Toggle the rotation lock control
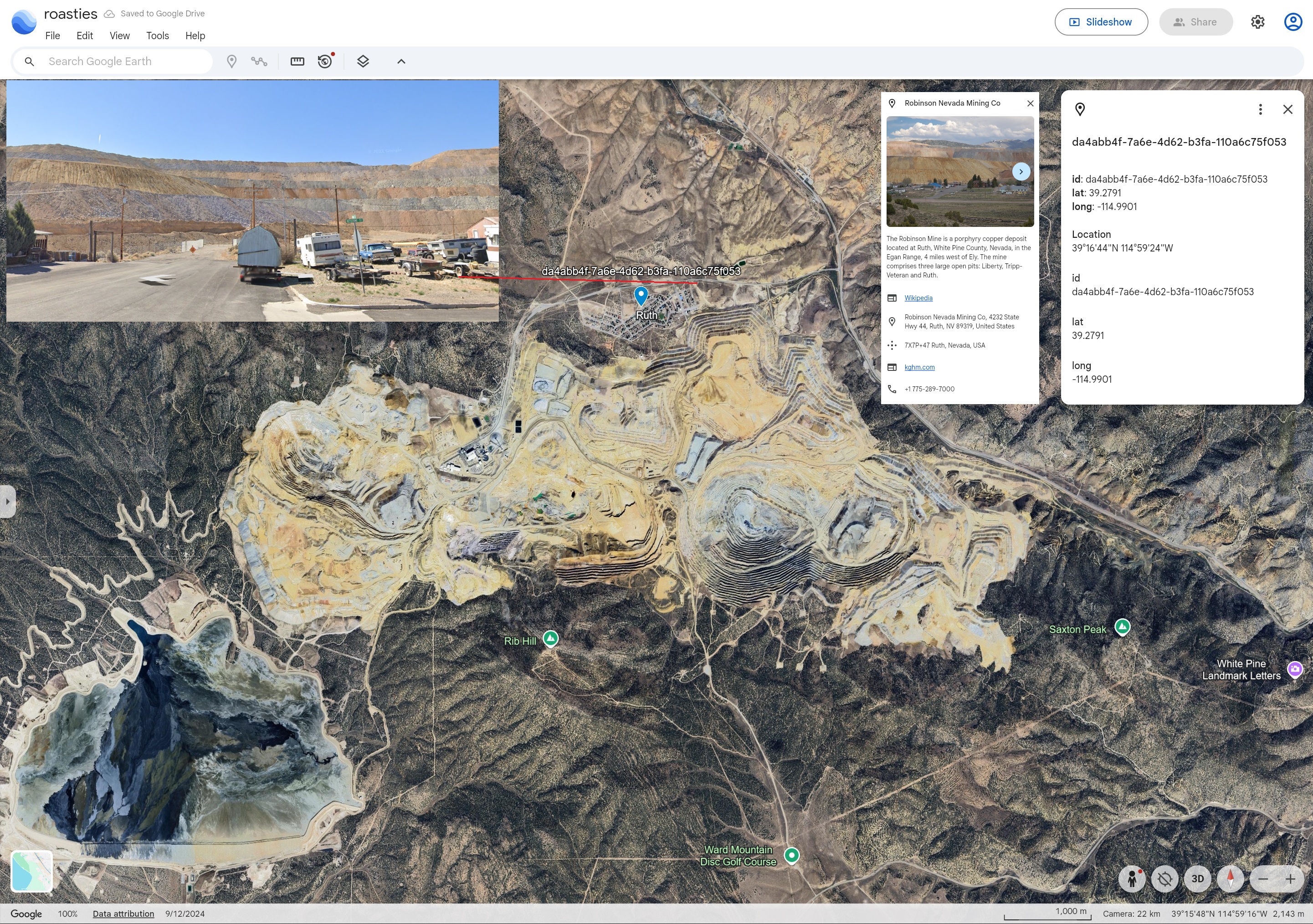The width and height of the screenshot is (1313, 924). tap(1165, 879)
